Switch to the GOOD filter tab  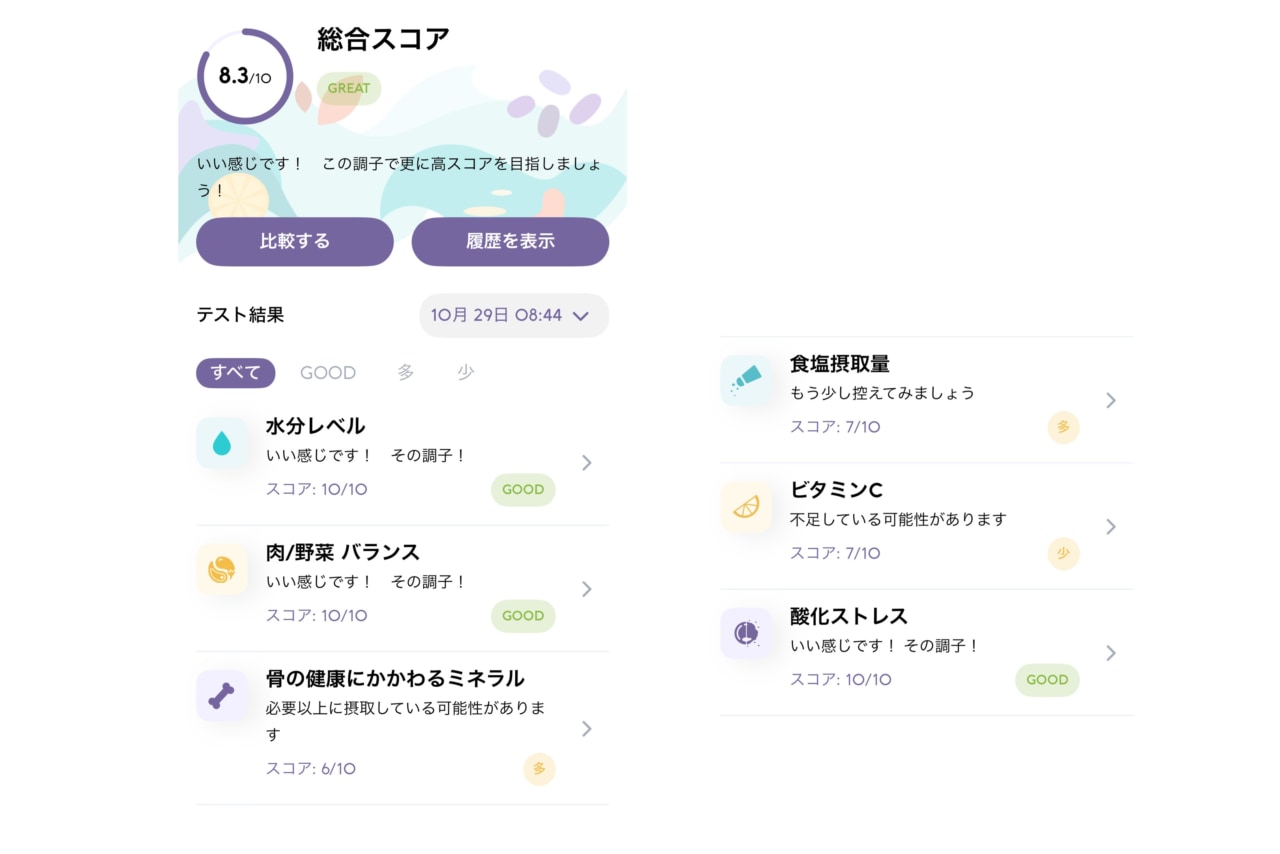tap(328, 373)
